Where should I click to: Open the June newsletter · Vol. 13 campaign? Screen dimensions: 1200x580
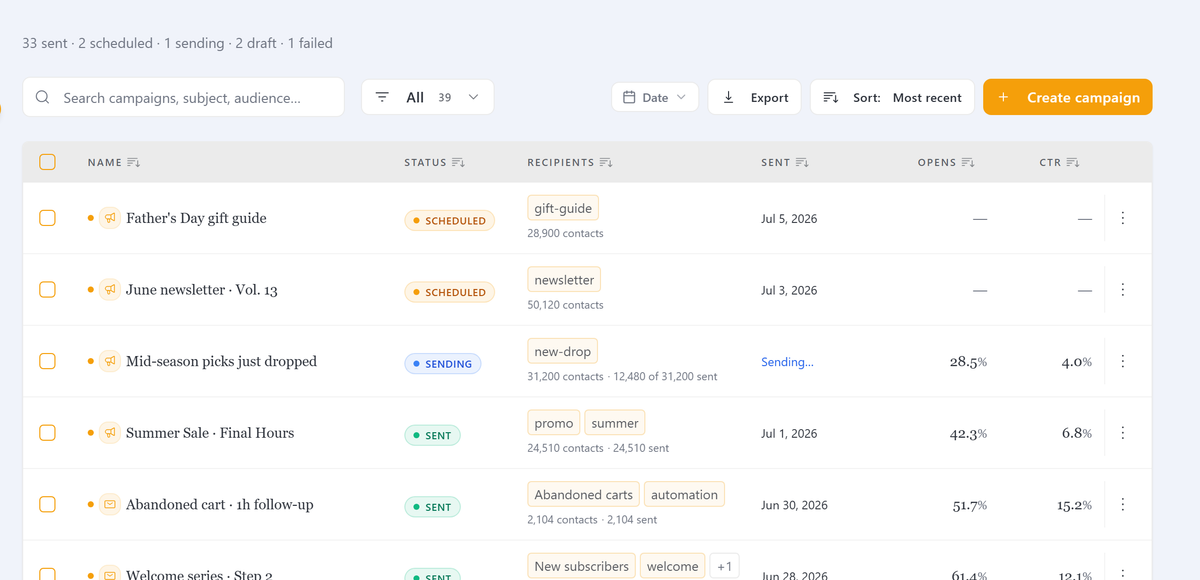[x=202, y=290]
